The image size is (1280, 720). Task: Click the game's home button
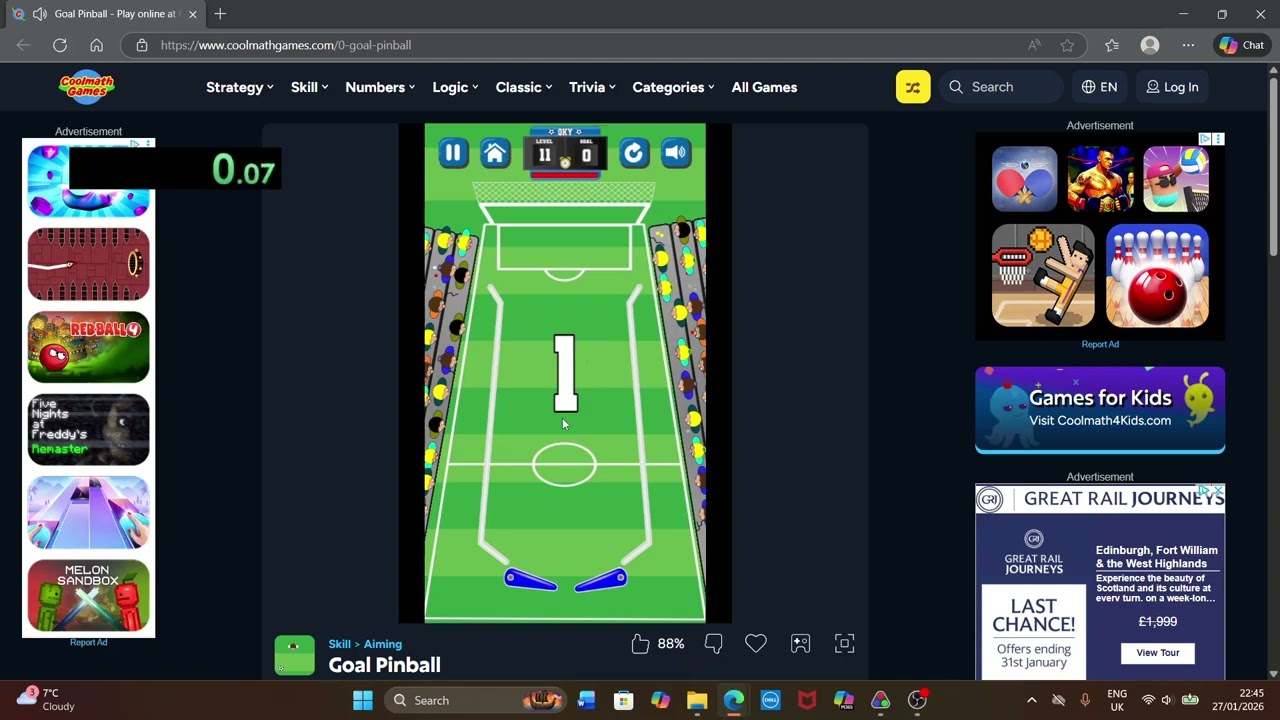tap(495, 153)
